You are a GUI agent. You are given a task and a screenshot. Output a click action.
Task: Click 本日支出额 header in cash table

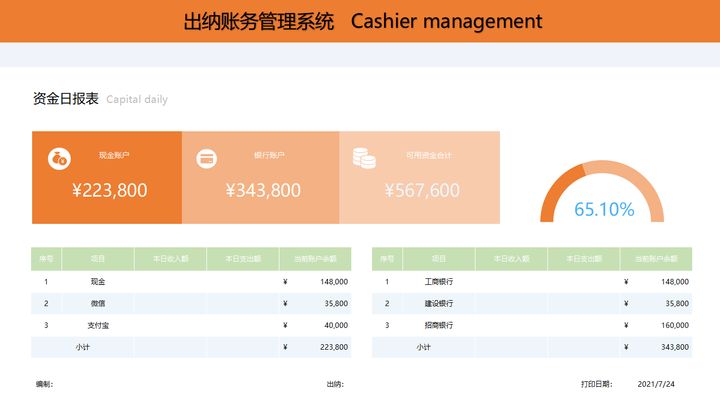(243, 259)
